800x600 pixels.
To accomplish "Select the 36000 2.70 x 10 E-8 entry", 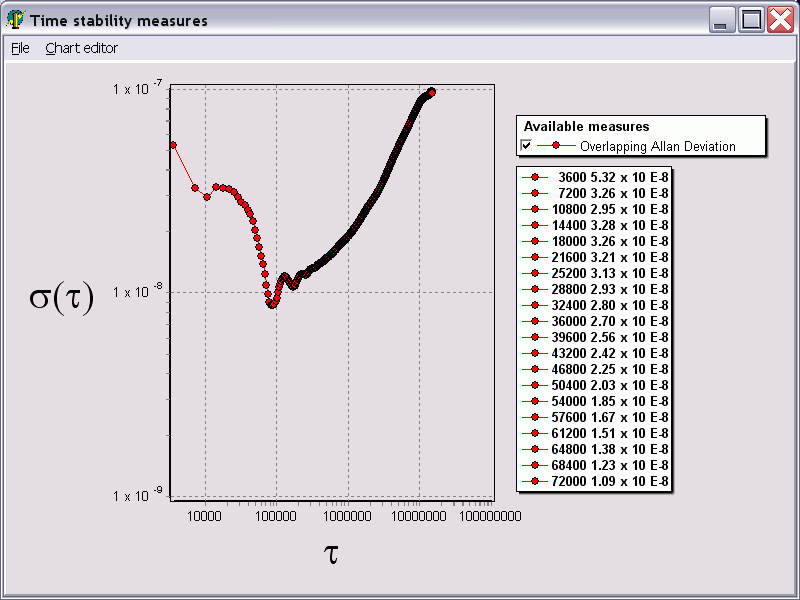I will click(595, 321).
